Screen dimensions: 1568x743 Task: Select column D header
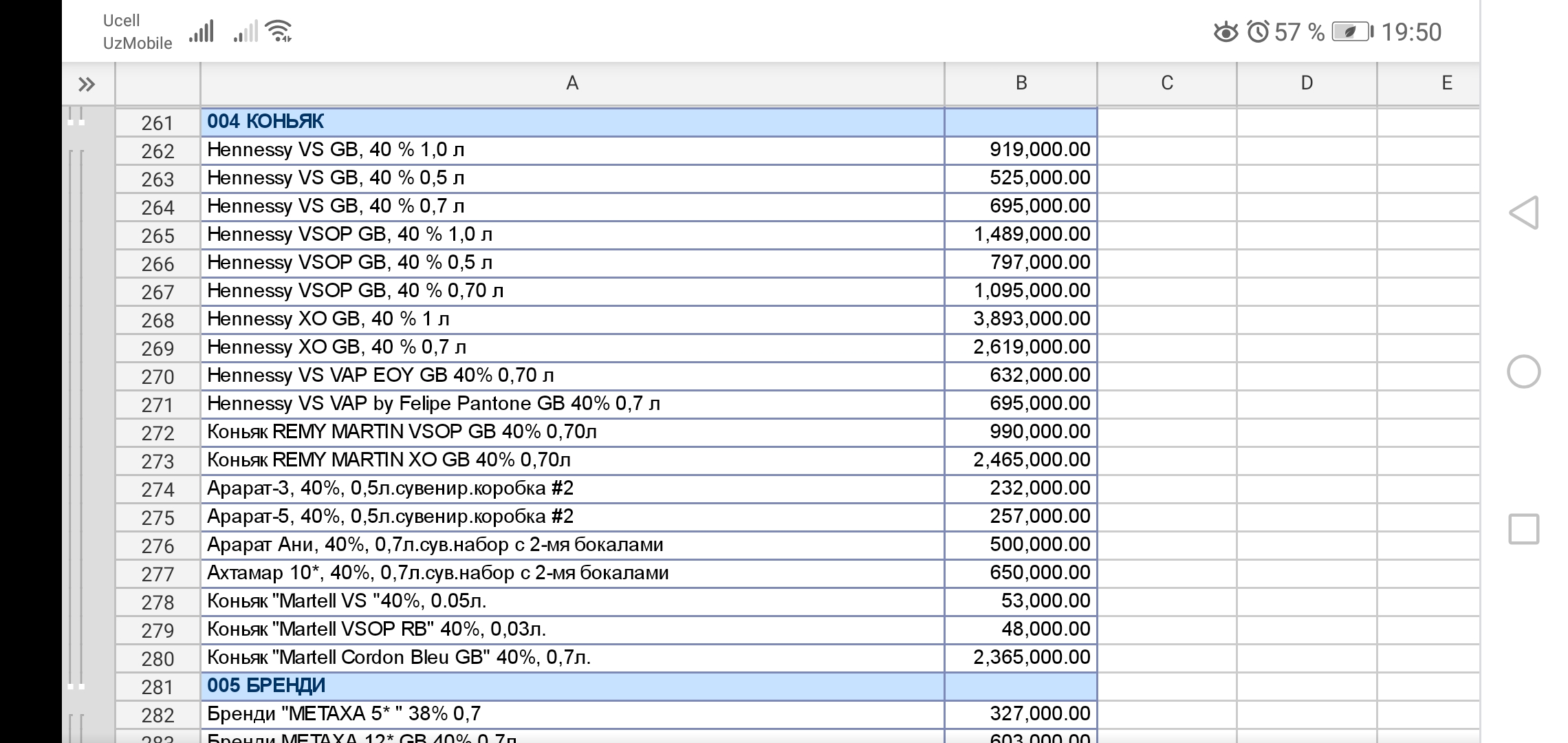(x=1306, y=83)
